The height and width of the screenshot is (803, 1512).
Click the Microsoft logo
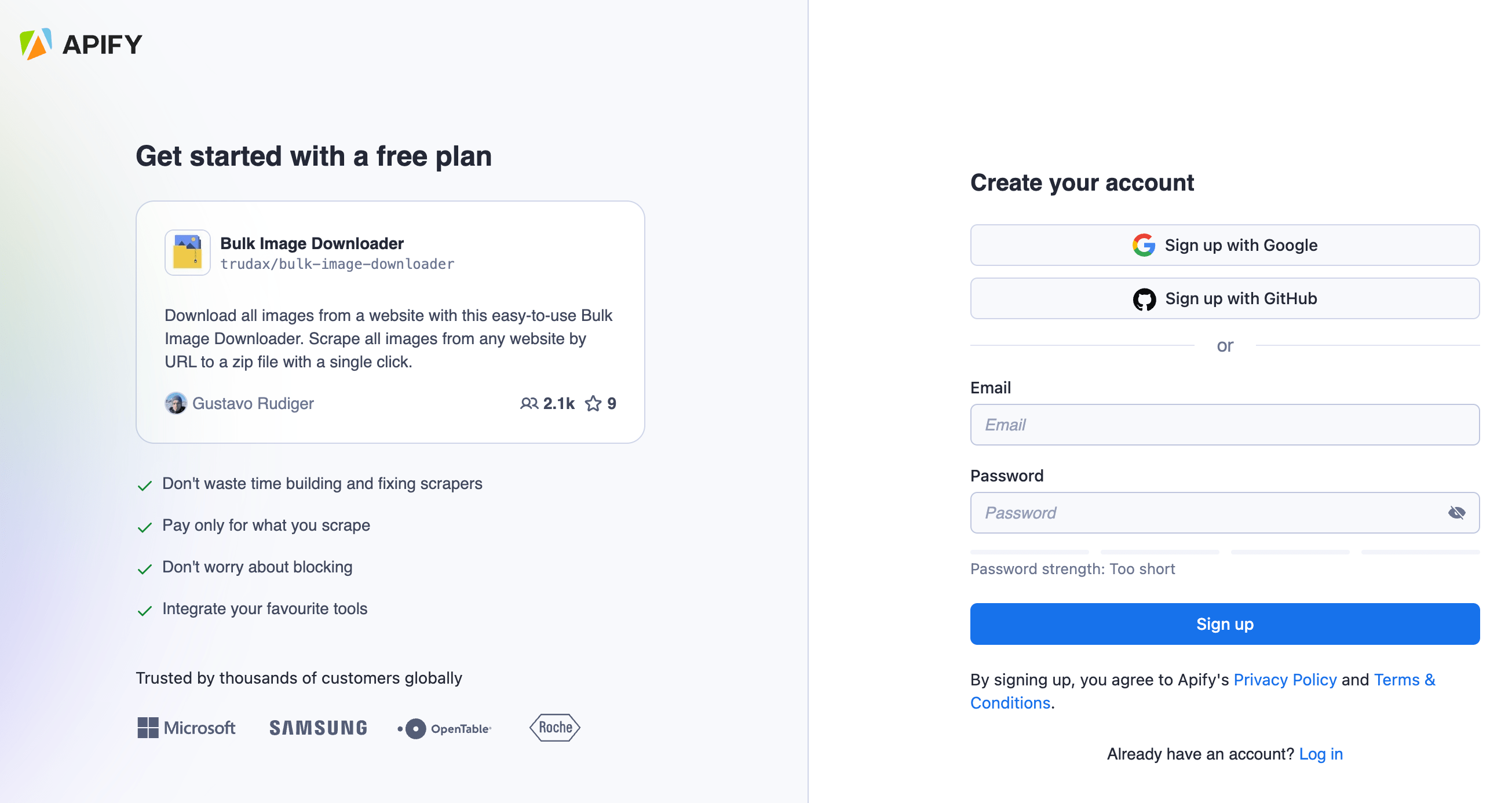click(x=186, y=728)
